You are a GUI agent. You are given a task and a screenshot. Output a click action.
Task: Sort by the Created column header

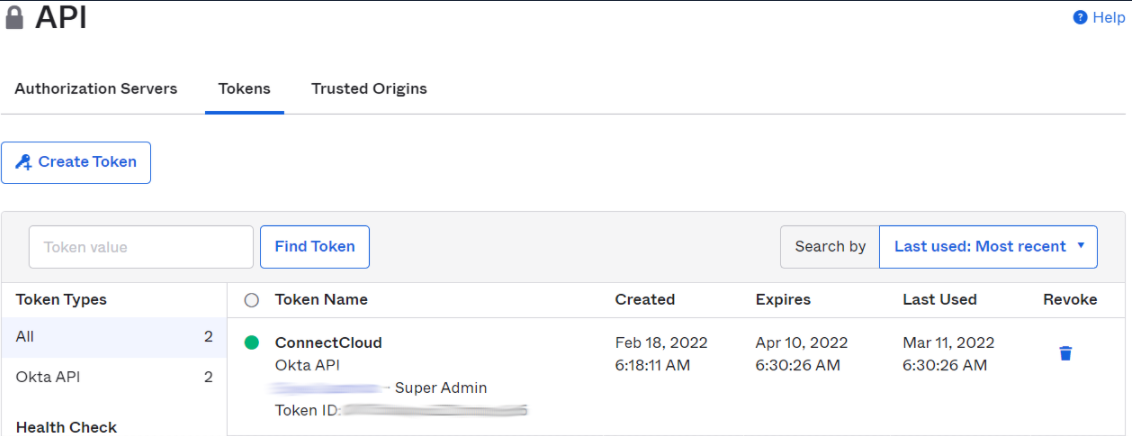(645, 300)
